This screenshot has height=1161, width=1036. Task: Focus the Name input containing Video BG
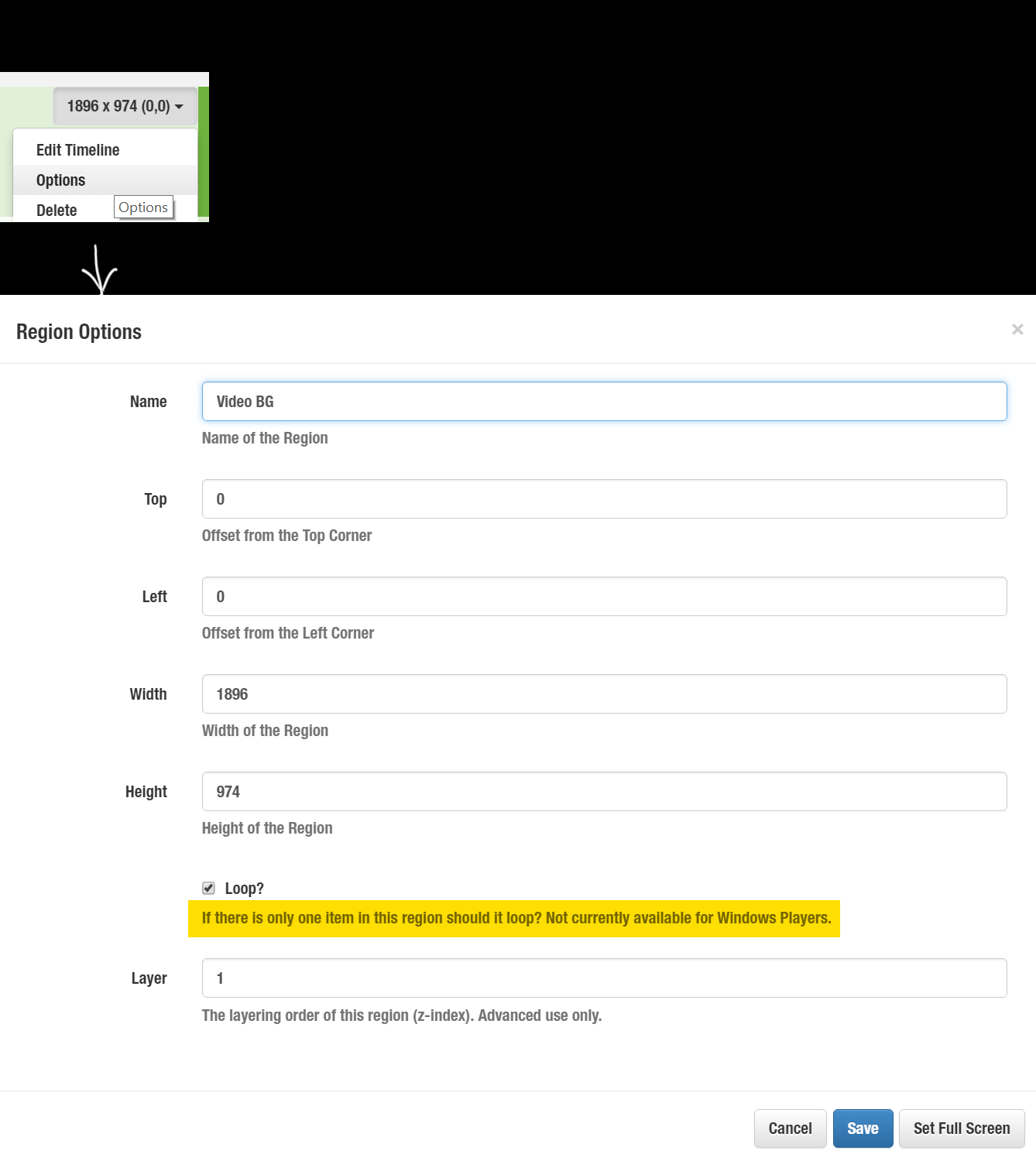(604, 402)
